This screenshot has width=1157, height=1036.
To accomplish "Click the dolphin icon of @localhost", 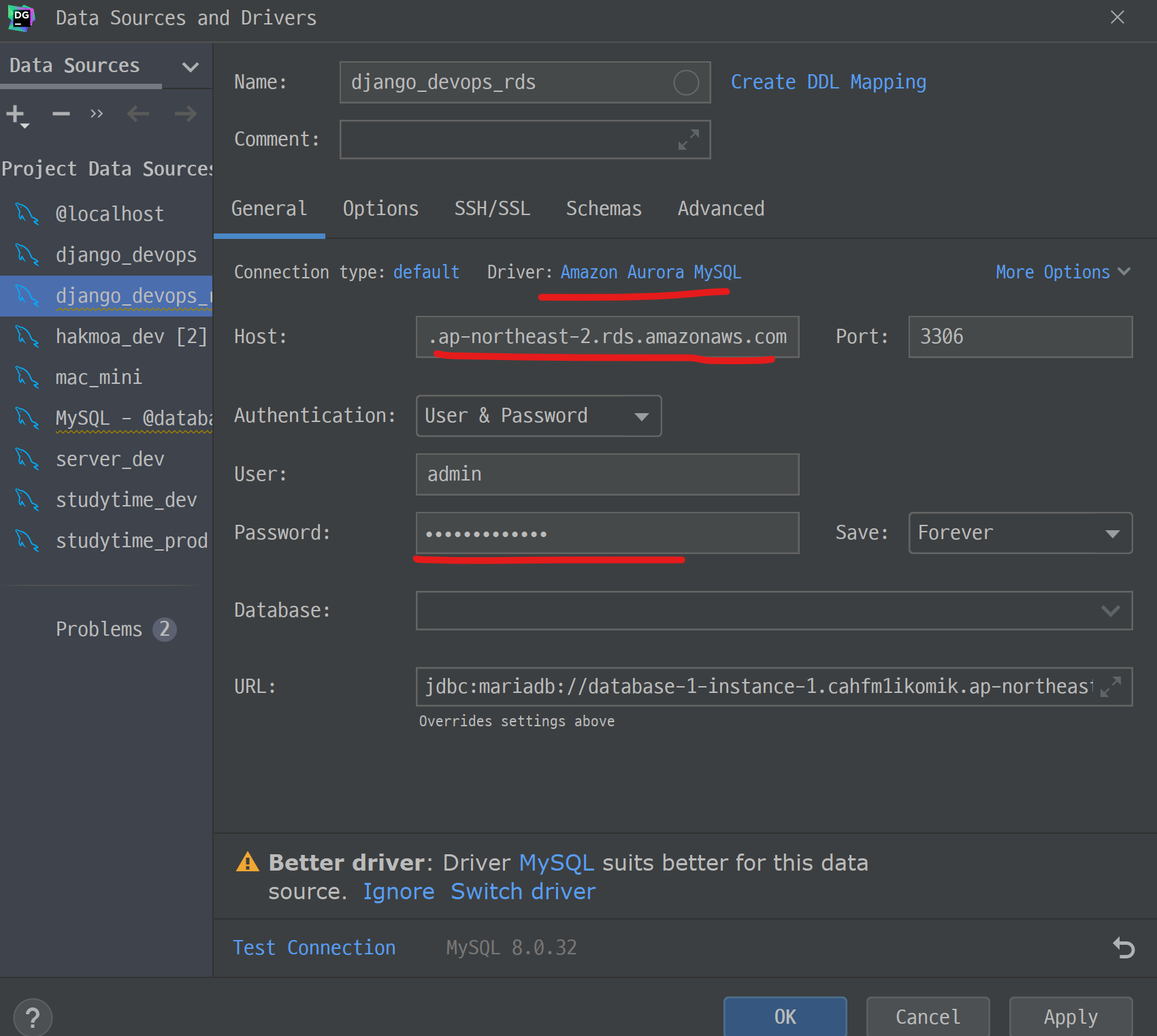I will (x=27, y=214).
